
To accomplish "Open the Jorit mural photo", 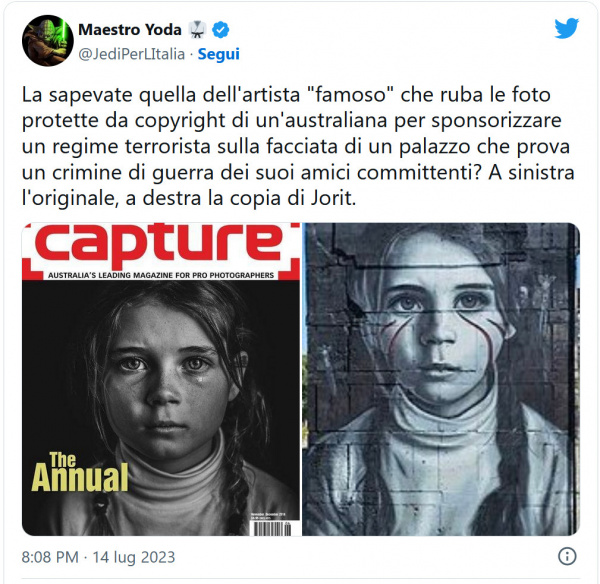I will [x=441, y=379].
